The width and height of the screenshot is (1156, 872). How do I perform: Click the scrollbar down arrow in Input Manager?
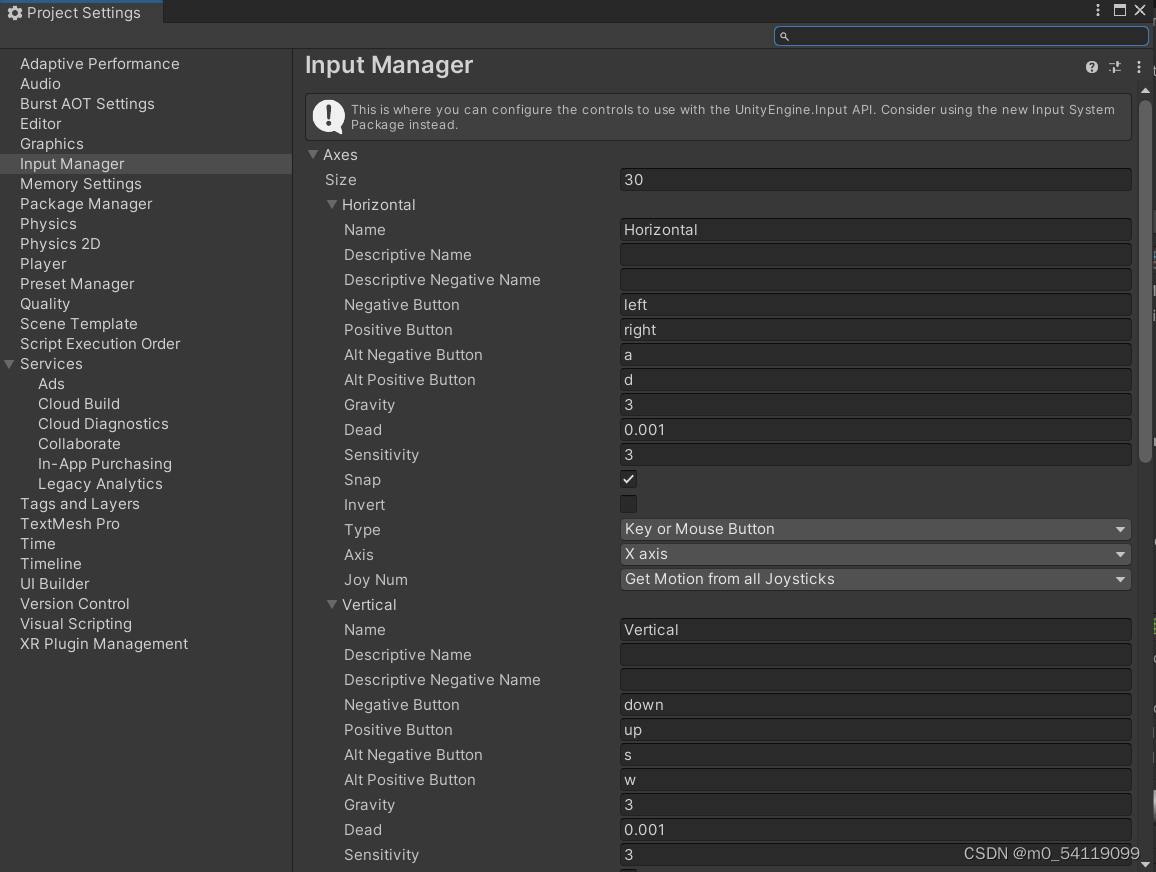point(1145,864)
